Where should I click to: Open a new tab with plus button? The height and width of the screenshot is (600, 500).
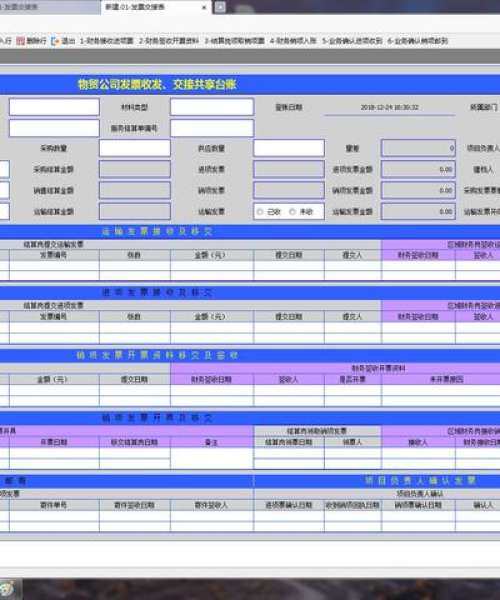[220, 7]
